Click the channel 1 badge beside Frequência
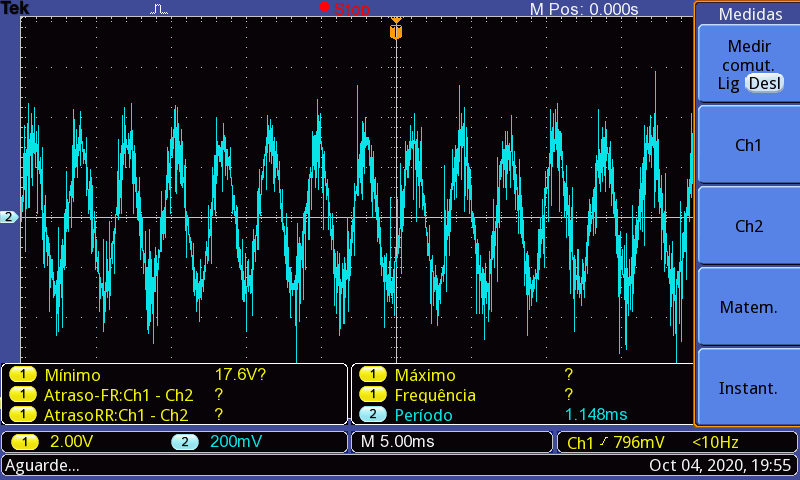 (372, 395)
